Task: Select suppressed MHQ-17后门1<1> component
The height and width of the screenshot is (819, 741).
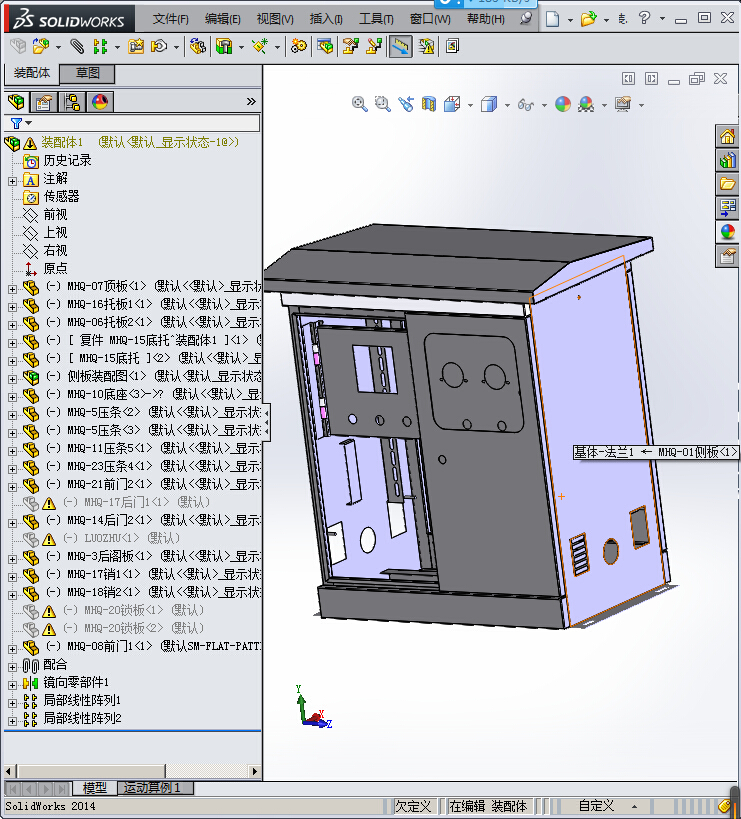Action: [136, 502]
